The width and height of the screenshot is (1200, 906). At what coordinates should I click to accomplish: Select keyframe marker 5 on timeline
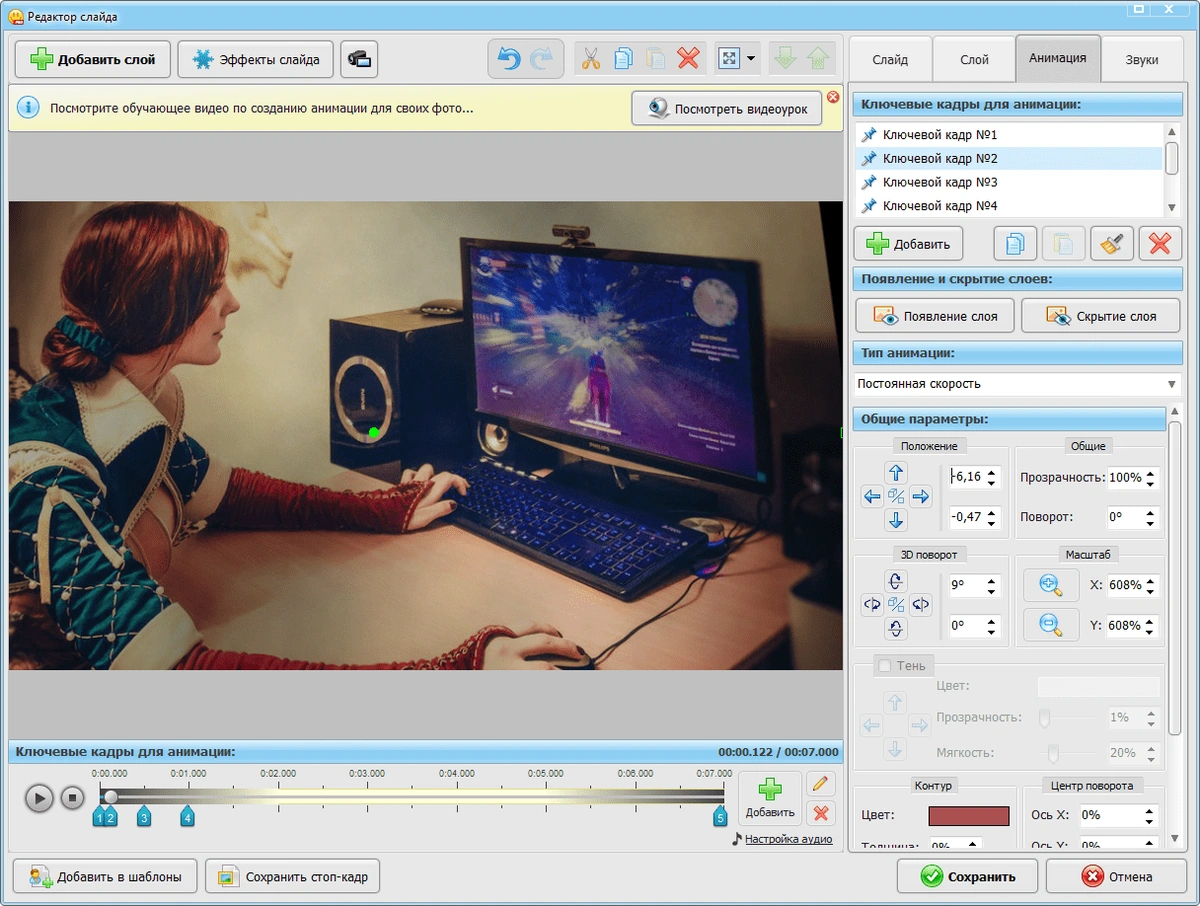pos(720,816)
